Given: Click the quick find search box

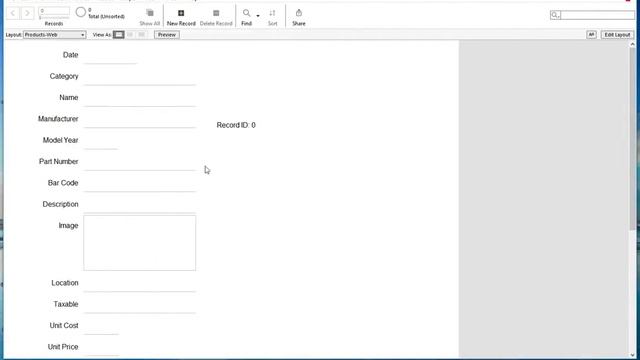Looking at the screenshot, I should (x=598, y=15).
